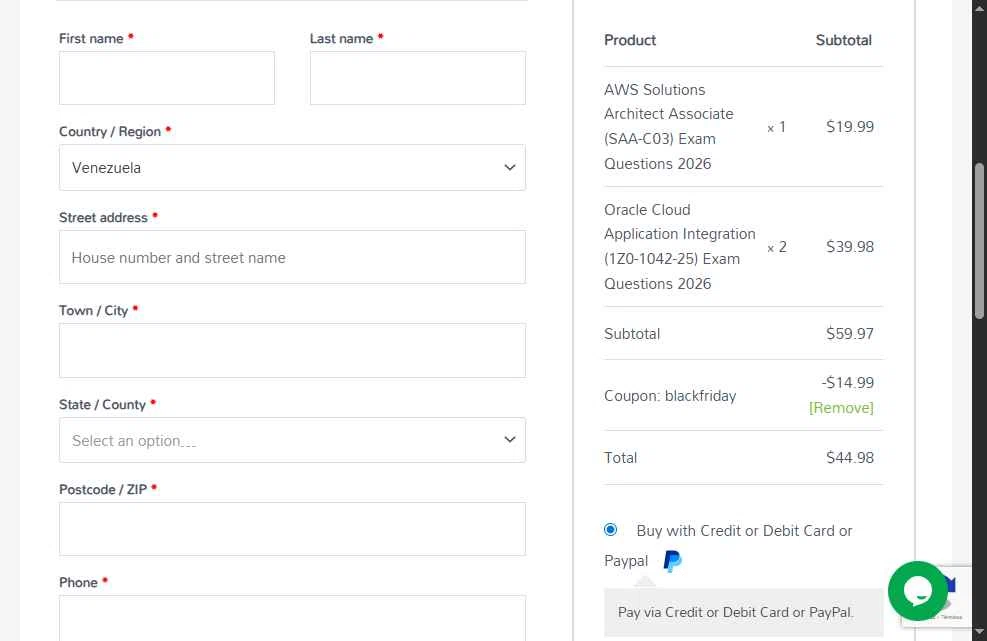Click the page vertical scrollbar thumb
The width and height of the screenshot is (987, 641).
click(x=979, y=241)
